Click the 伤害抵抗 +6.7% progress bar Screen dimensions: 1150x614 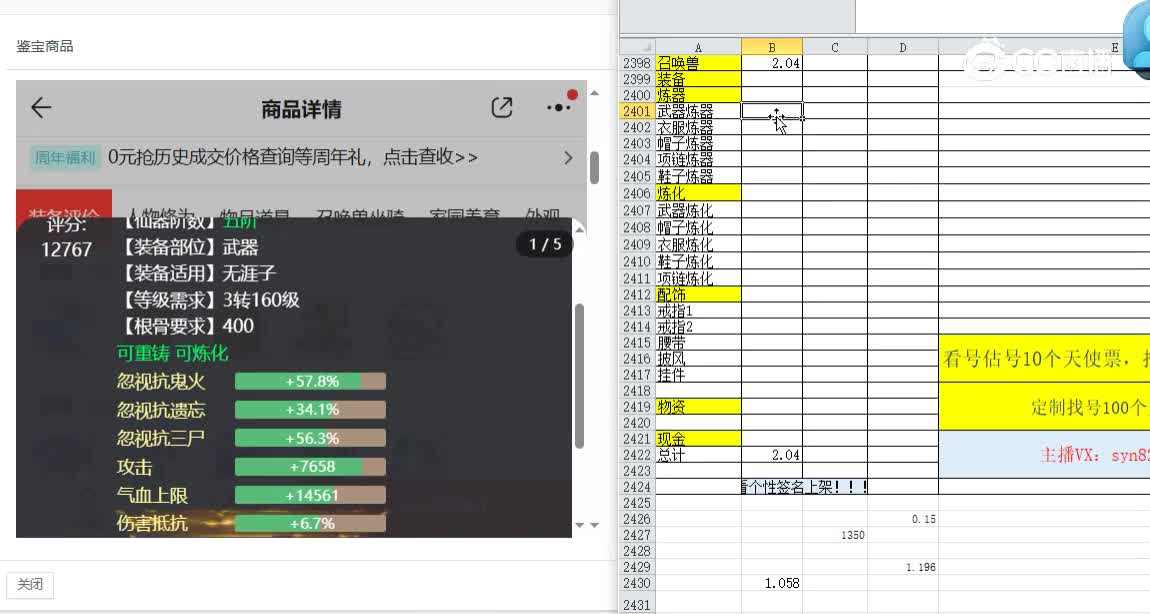pyautogui.click(x=308, y=522)
